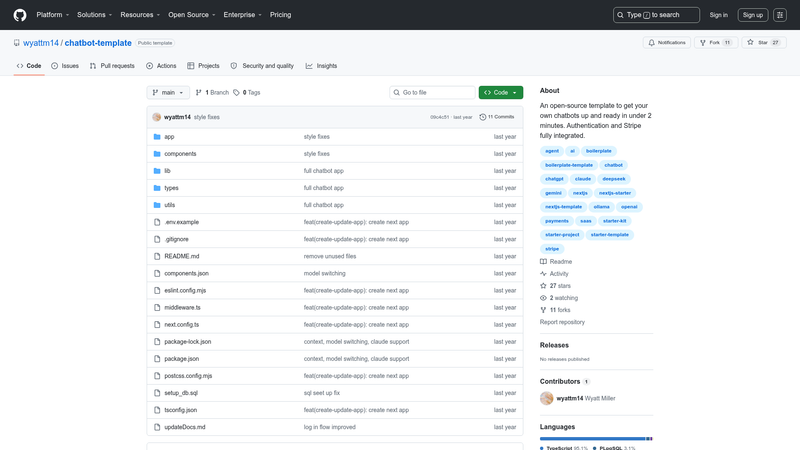Click the 11 Commits link

click(x=497, y=117)
